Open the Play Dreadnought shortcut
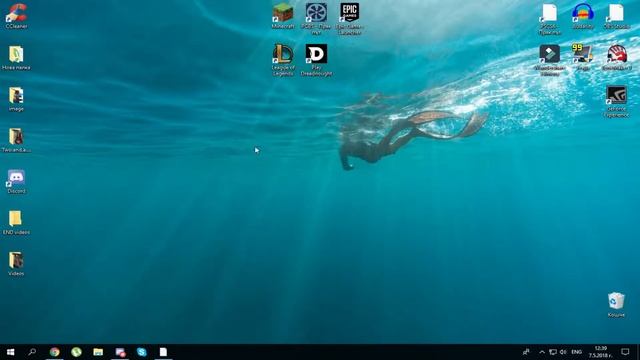The image size is (640, 360). tap(316, 60)
